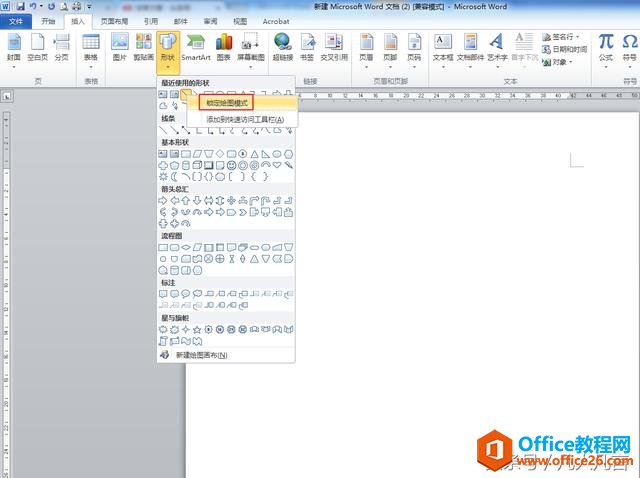The width and height of the screenshot is (640, 478).
Task: Open the 页眉 header dropdown
Action: [x=367, y=51]
